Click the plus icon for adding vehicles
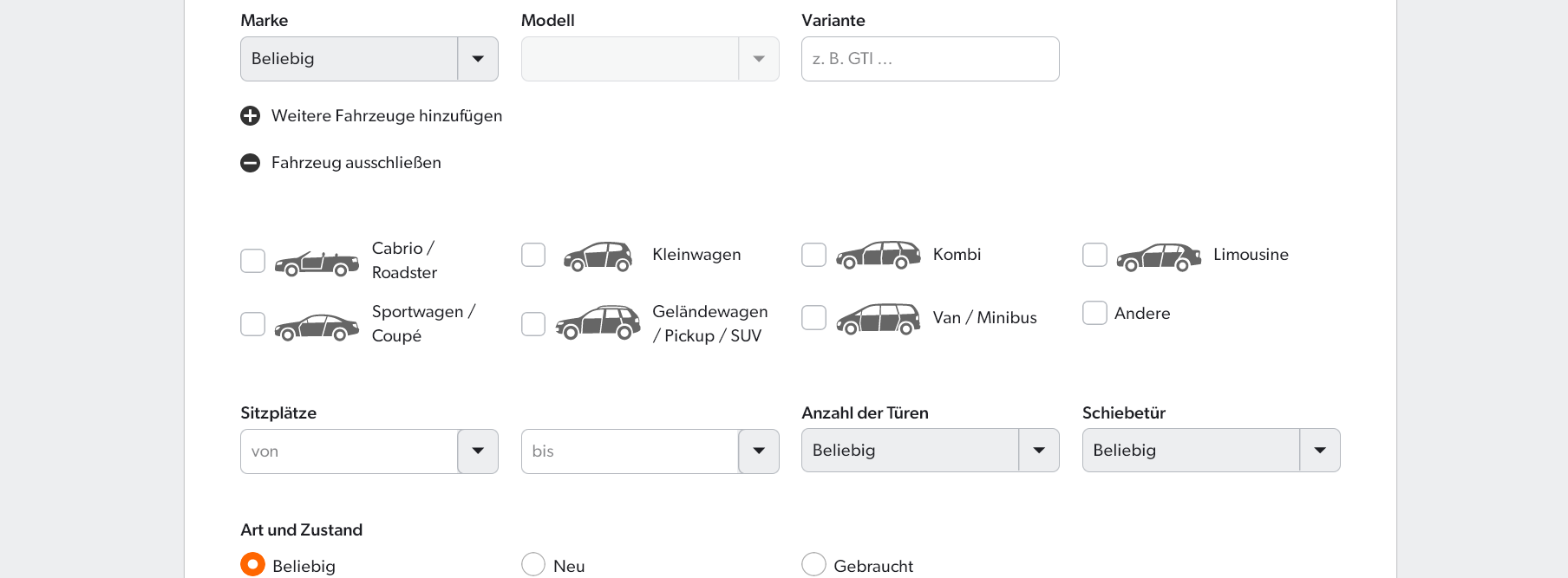 [250, 116]
